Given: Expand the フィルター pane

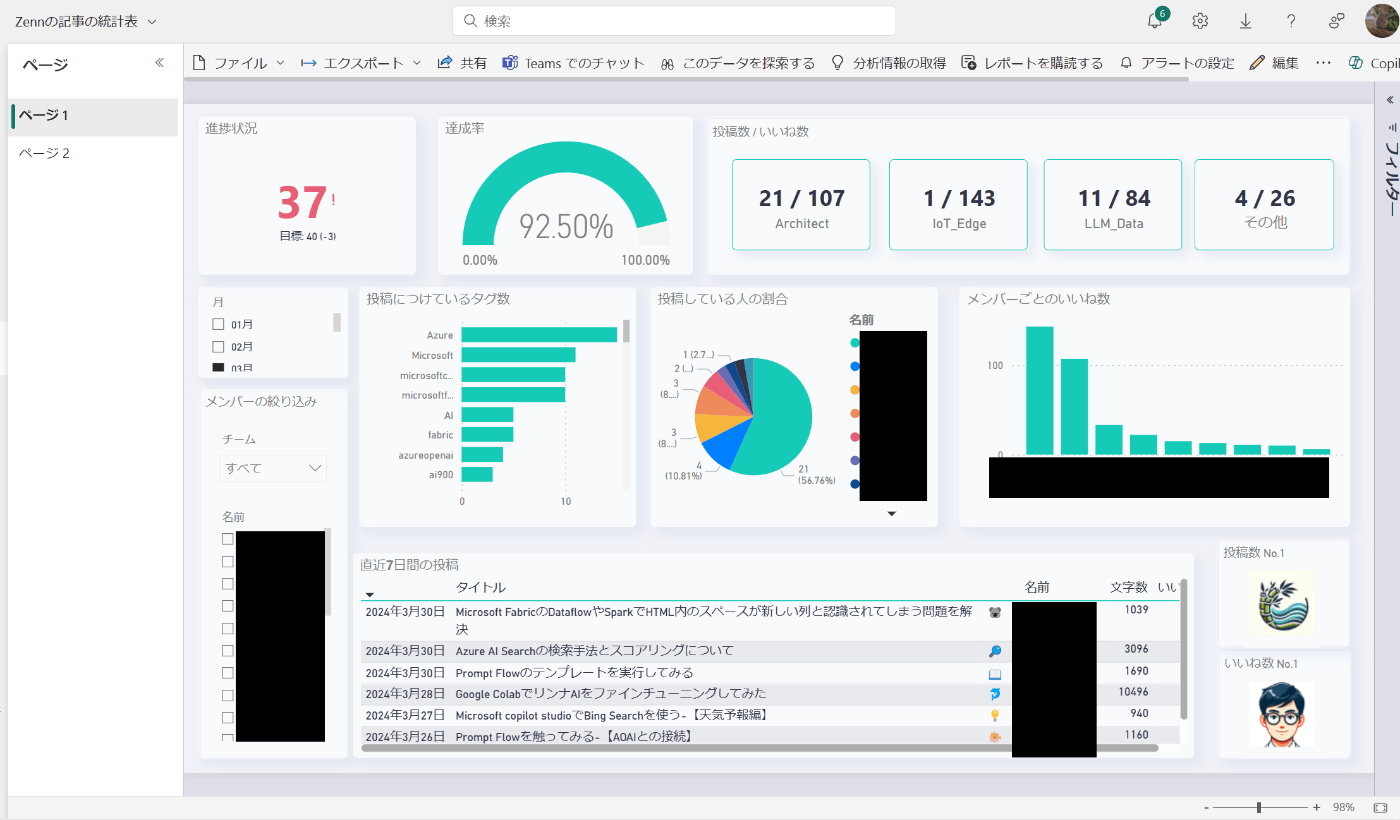Looking at the screenshot, I should tap(1390, 100).
